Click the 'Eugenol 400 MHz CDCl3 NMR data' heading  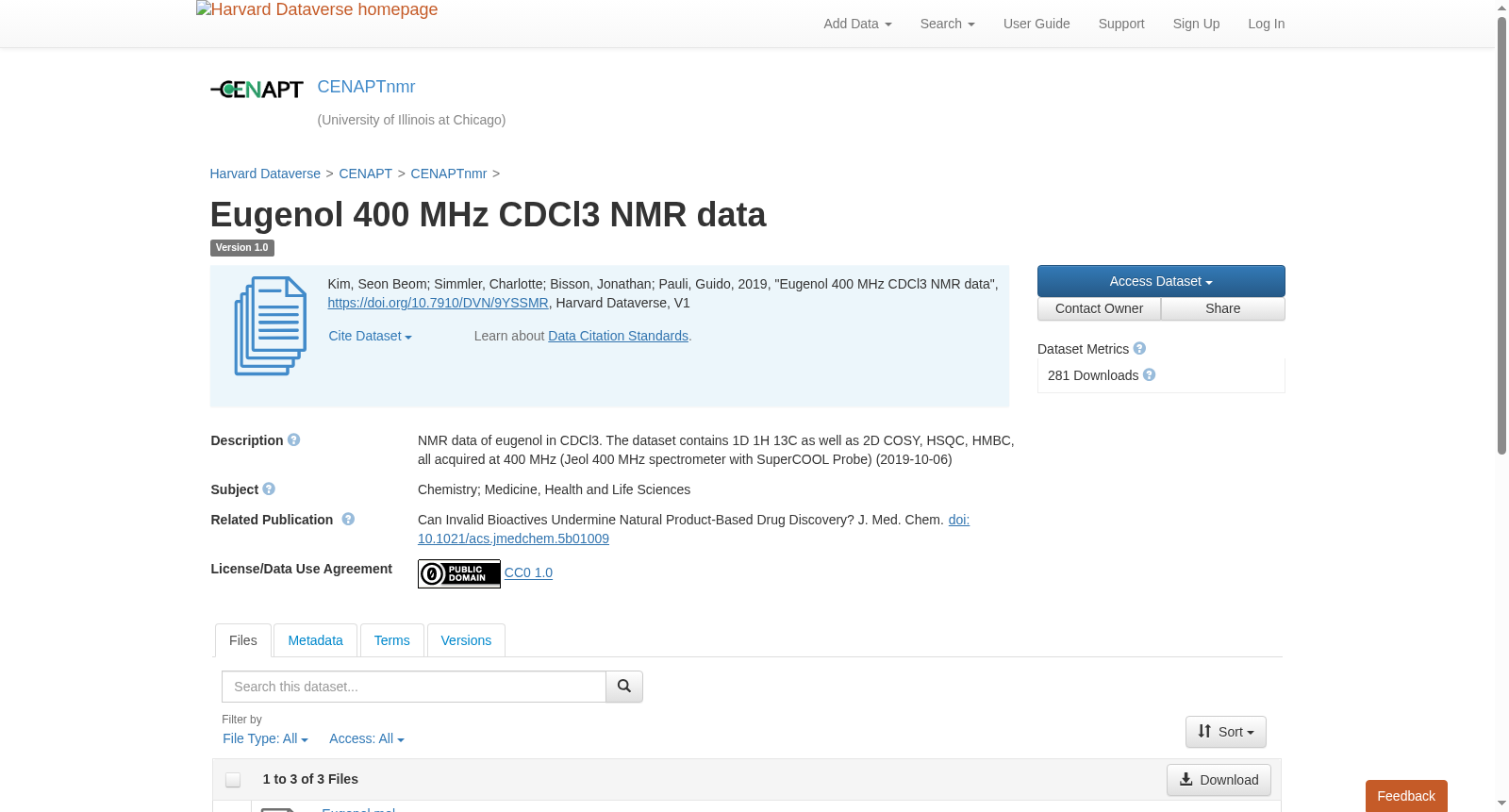pos(488,215)
